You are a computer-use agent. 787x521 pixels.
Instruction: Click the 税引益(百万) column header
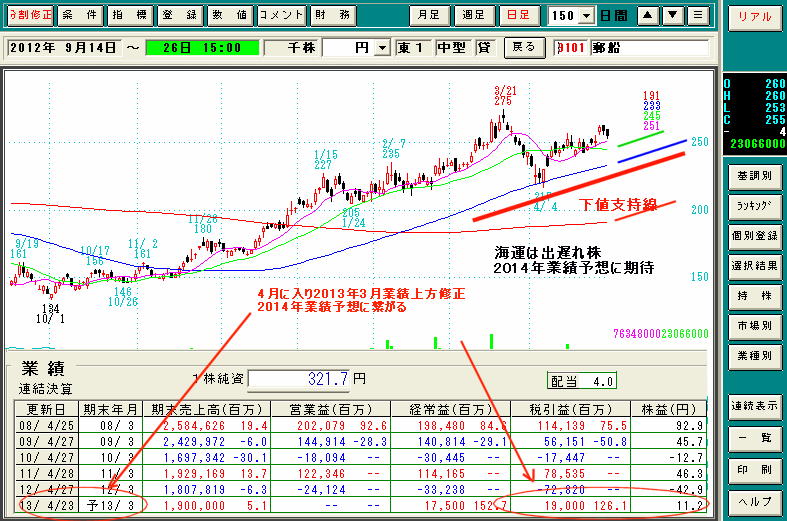[571, 410]
